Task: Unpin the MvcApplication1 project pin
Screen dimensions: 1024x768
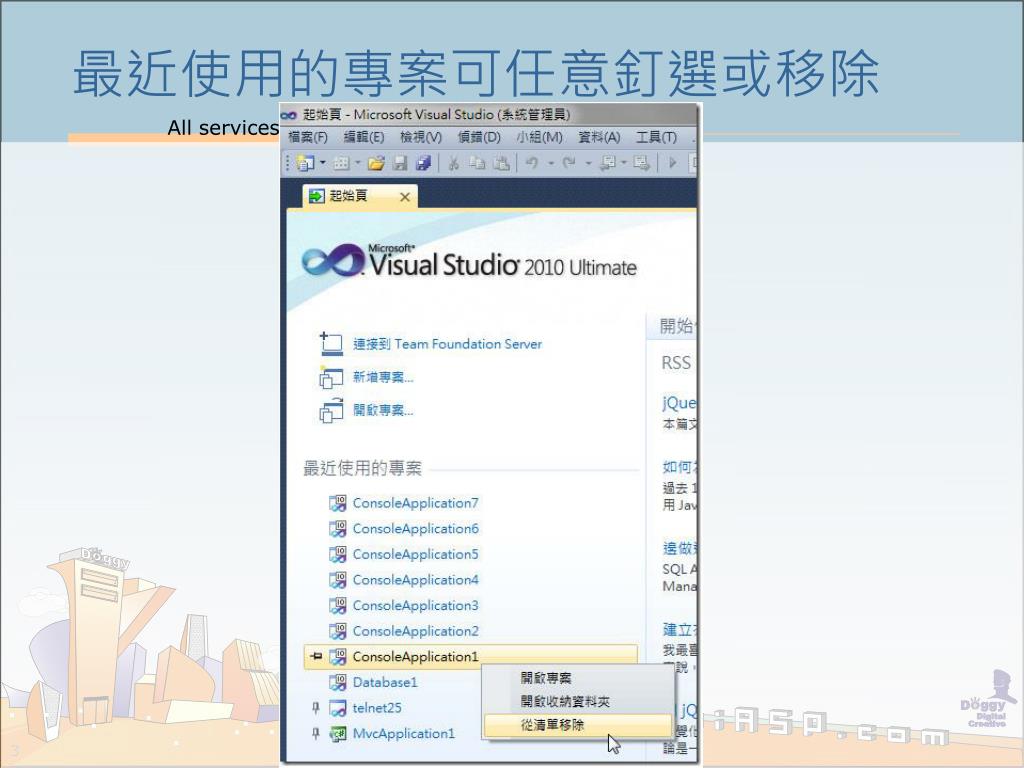Action: [316, 733]
